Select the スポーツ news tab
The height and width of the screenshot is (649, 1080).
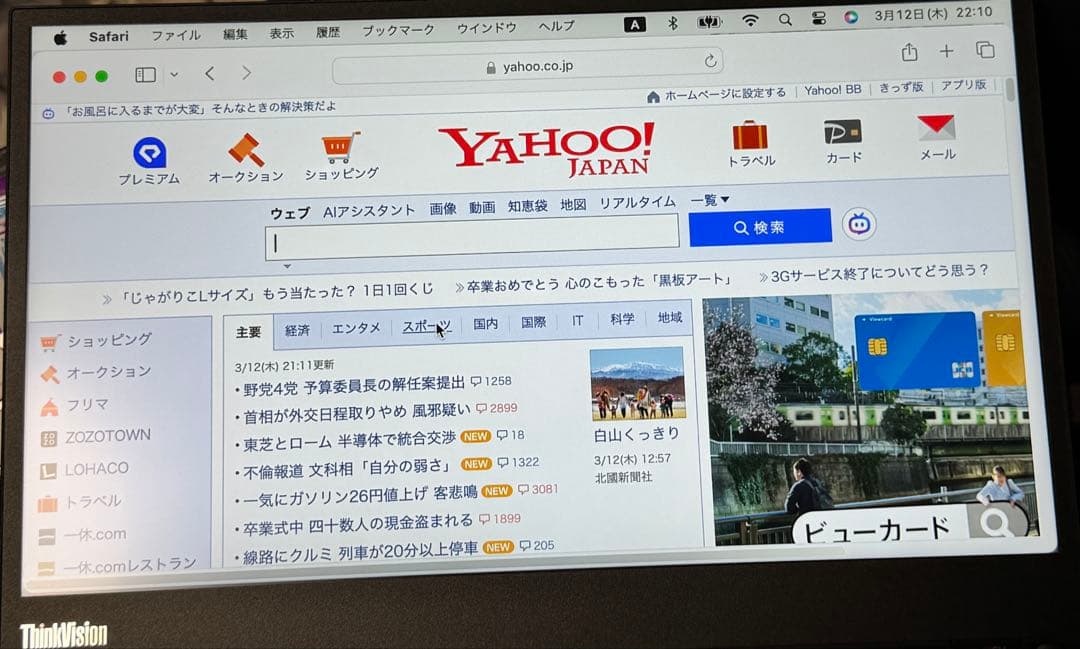click(x=426, y=326)
